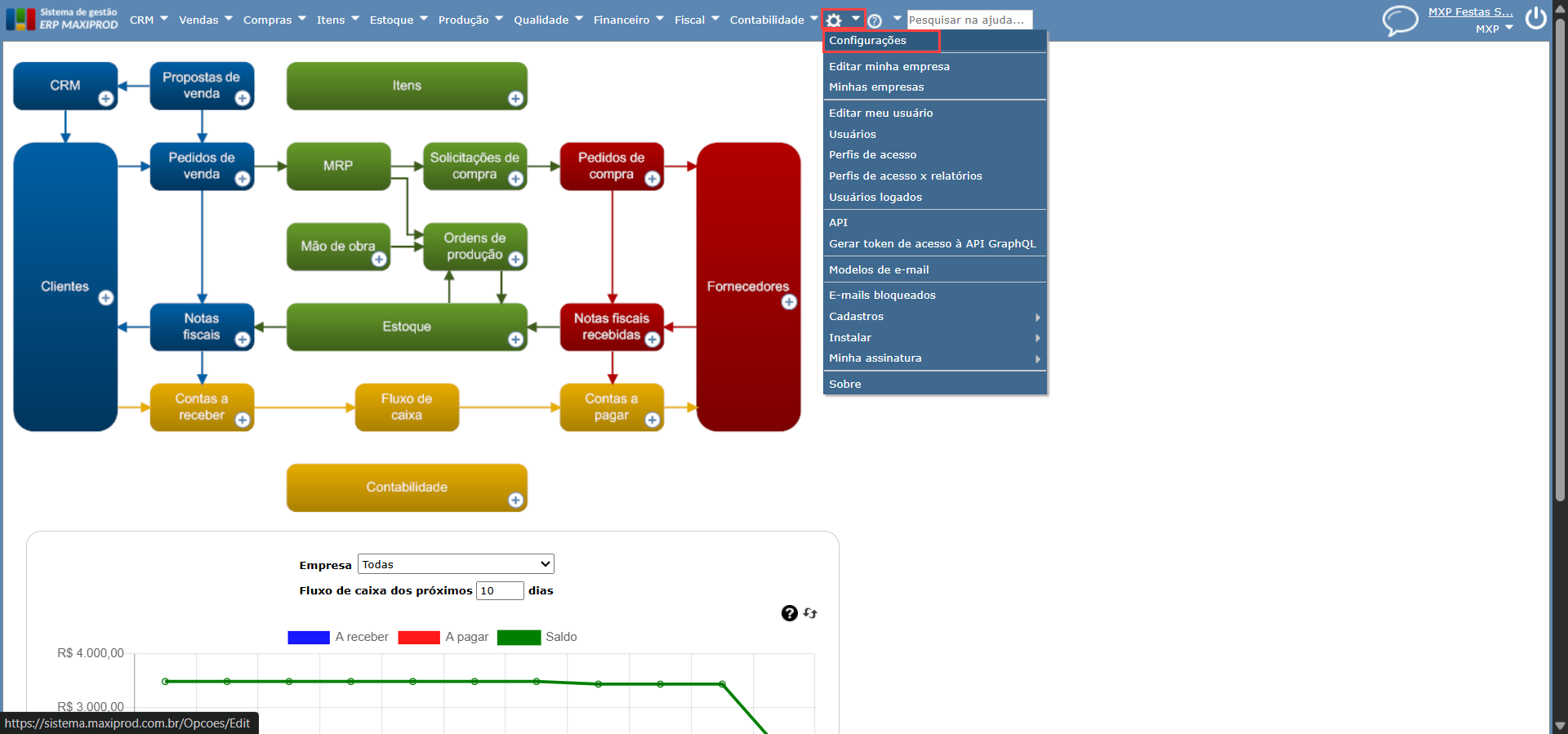The image size is (1568, 734).
Task: Open the chat speech bubble icon
Action: tap(1400, 20)
